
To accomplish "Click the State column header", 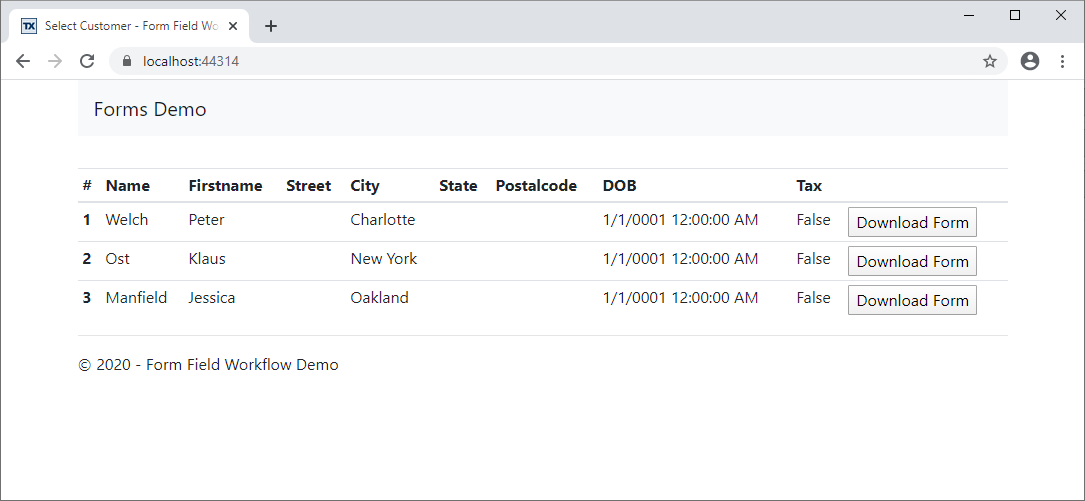I will pyautogui.click(x=458, y=185).
